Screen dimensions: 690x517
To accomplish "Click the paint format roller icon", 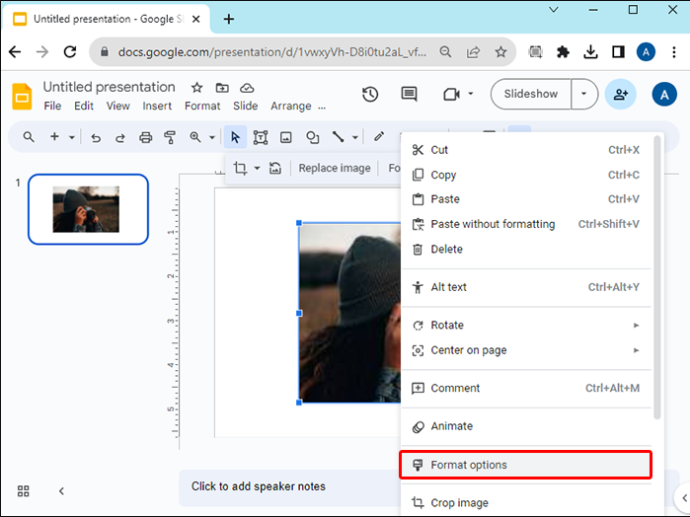I will (x=170, y=137).
